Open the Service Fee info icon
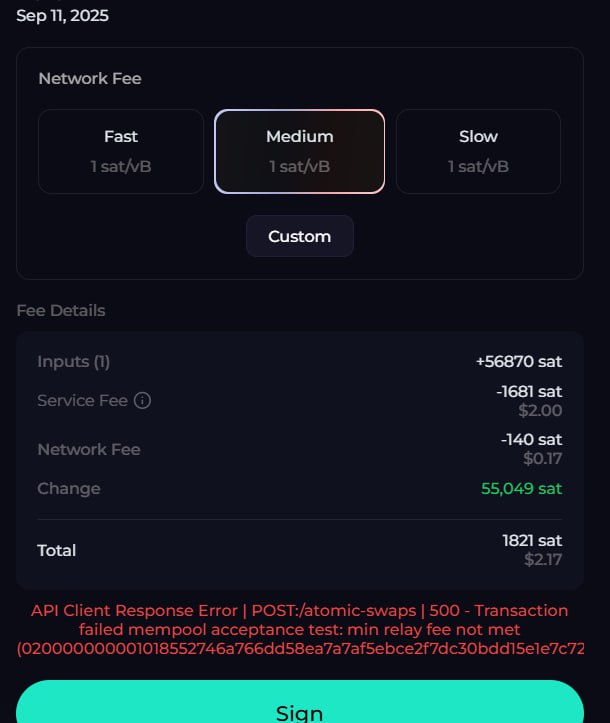The height and width of the screenshot is (723, 610). tap(143, 401)
